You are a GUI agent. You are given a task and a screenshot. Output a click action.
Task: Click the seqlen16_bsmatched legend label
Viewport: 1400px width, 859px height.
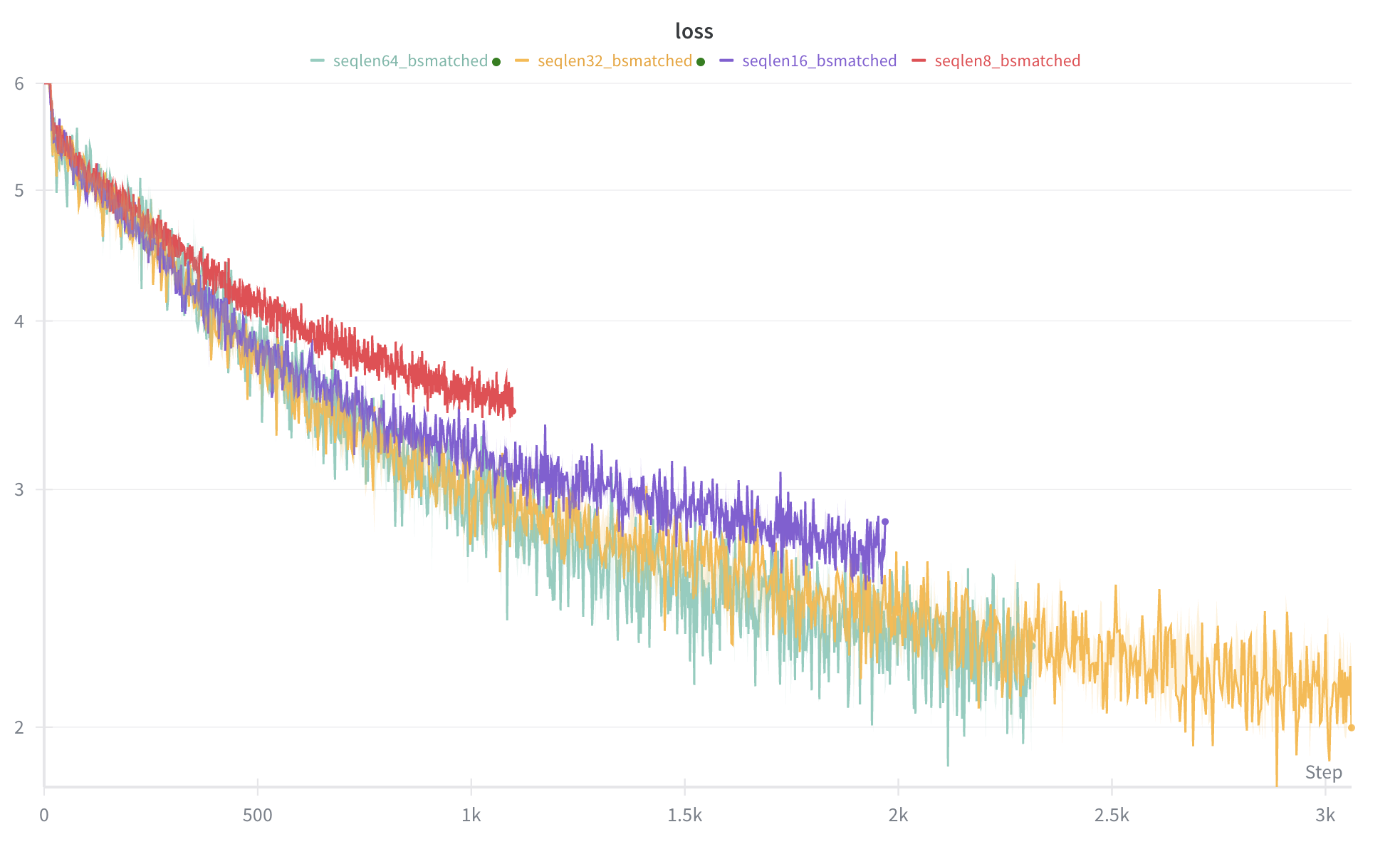pos(819,61)
